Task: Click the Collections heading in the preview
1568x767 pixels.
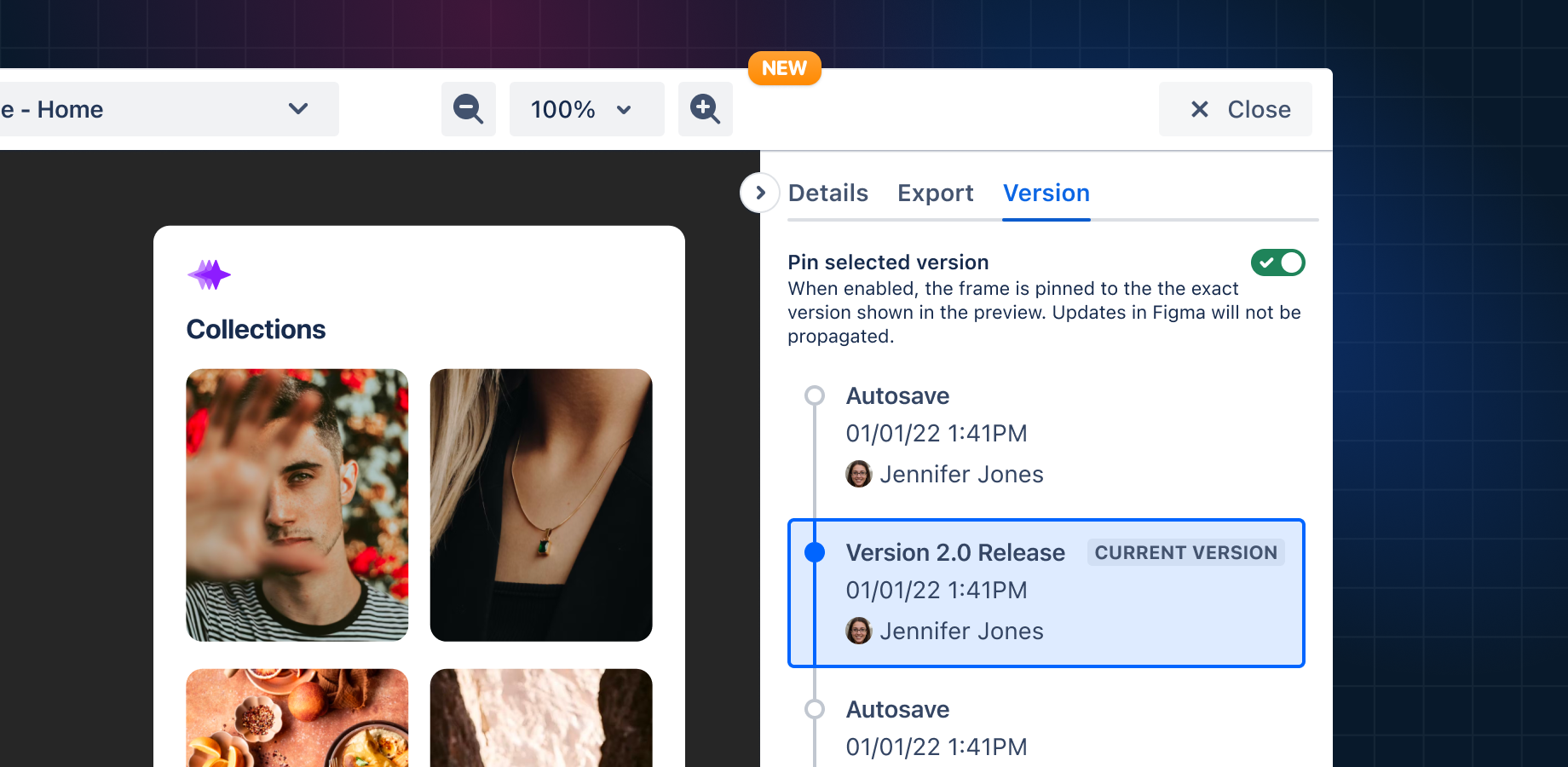Action: click(x=256, y=330)
